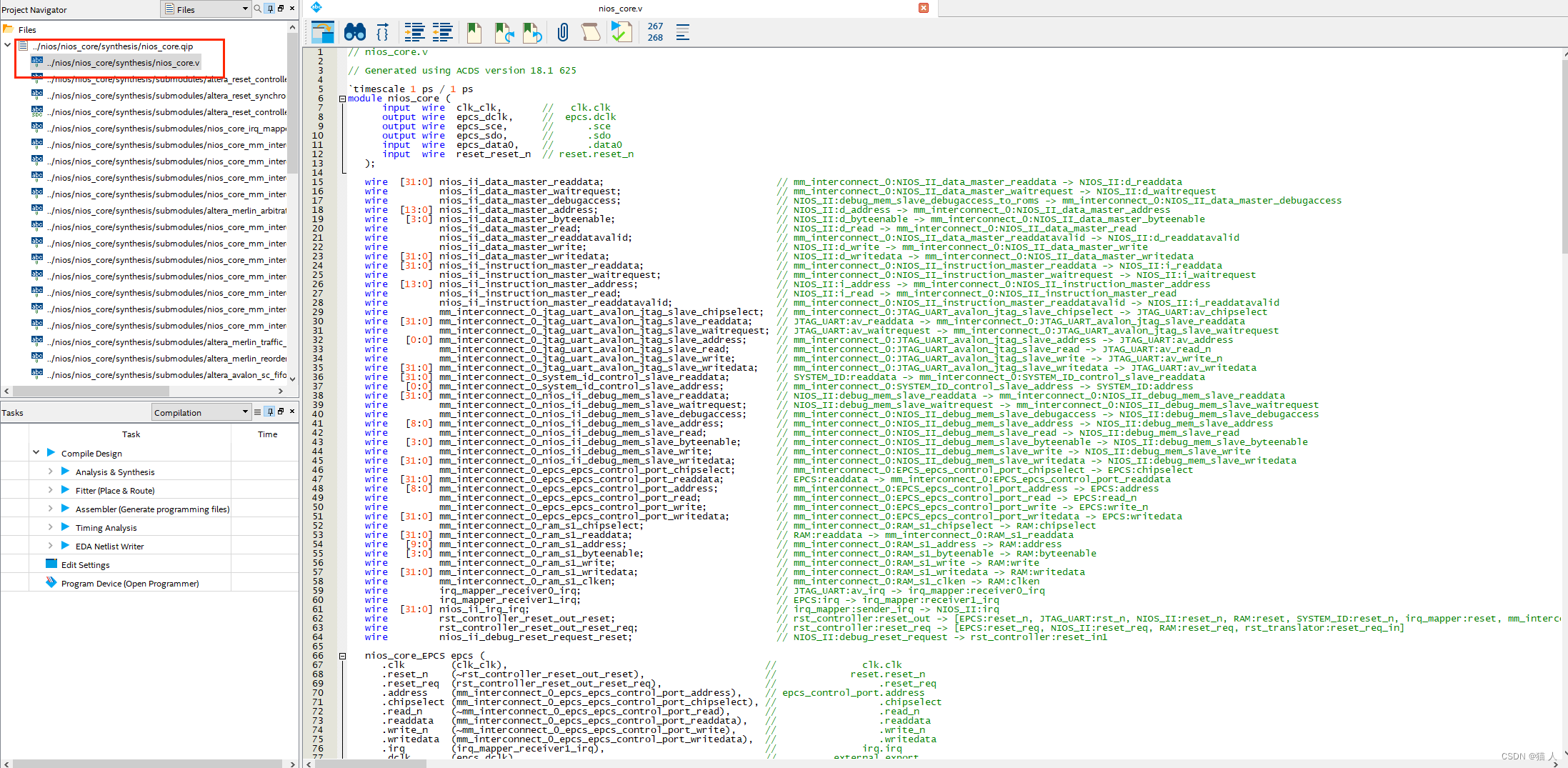Viewport: 1568px width, 768px height.
Task: Click the decrease indent icon
Action: pos(443,32)
